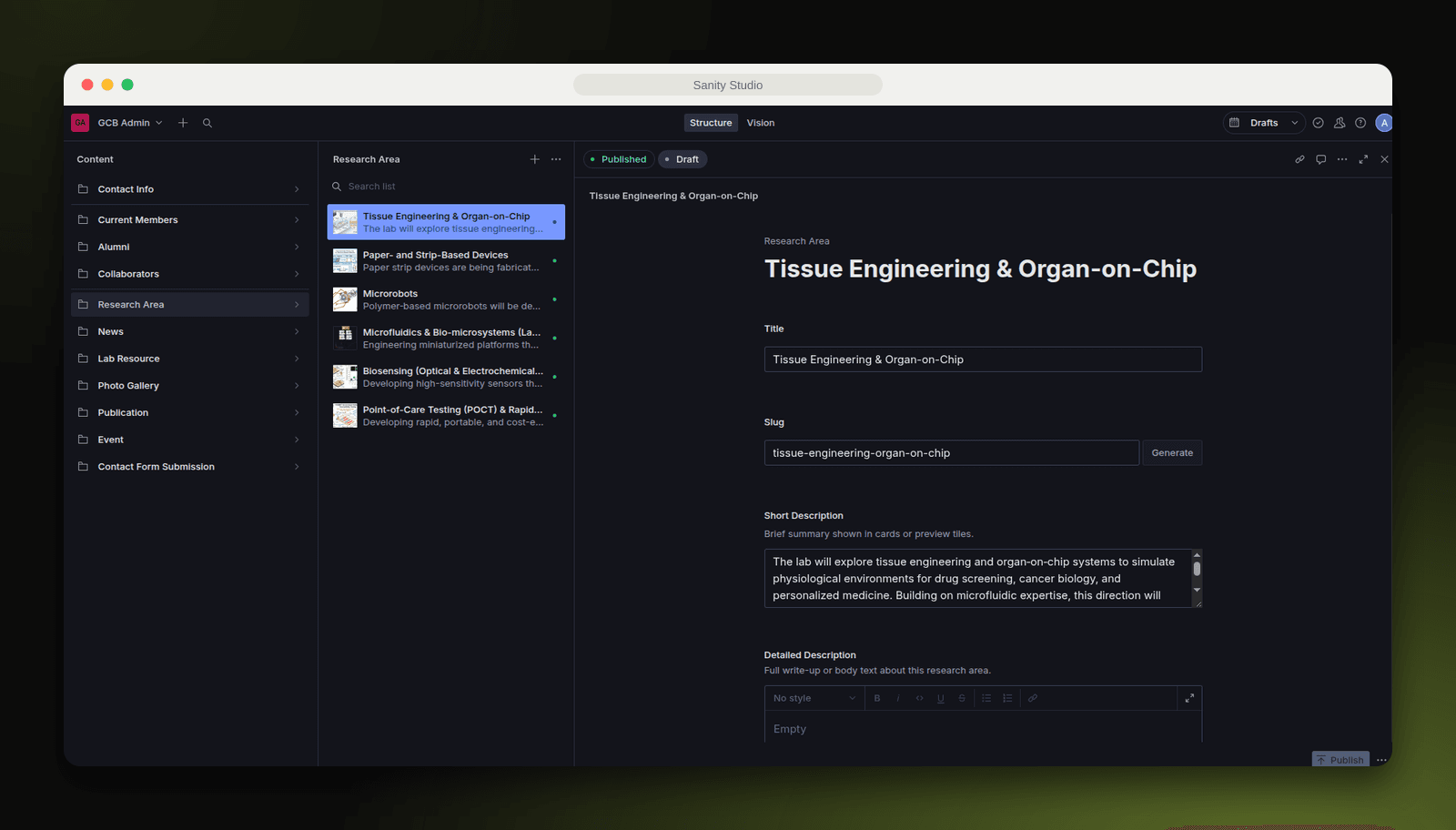Viewport: 1456px width, 830px height.
Task: Open the search icon in the top navbar
Action: (207, 123)
